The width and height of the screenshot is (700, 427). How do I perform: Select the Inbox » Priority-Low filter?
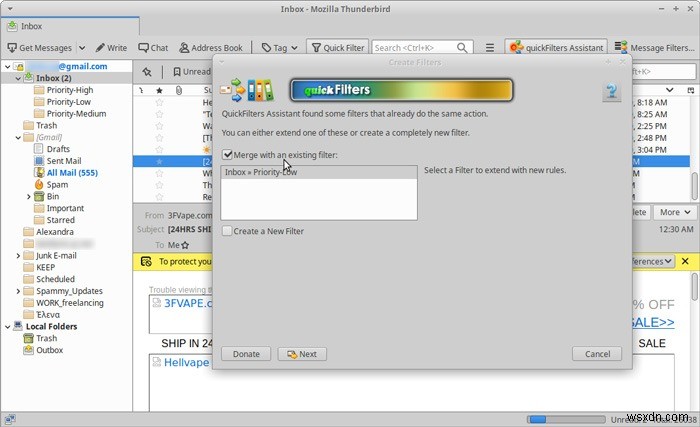point(319,172)
